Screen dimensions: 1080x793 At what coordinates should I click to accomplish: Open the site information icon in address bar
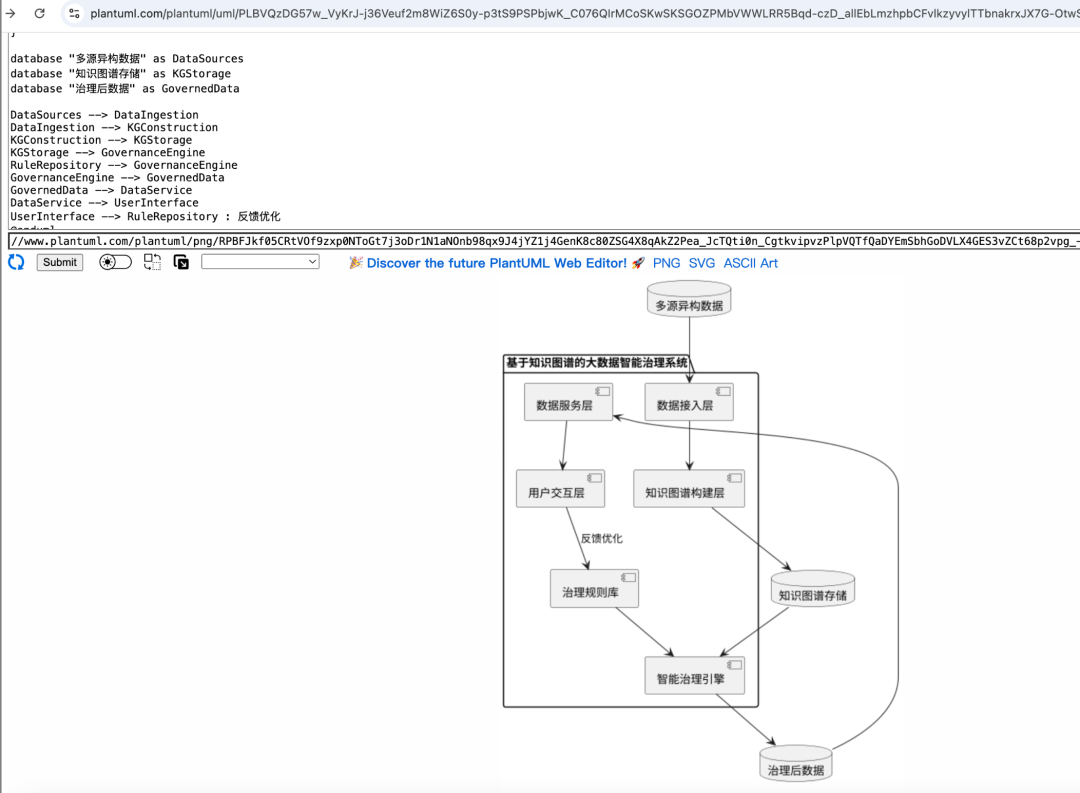tap(74, 13)
